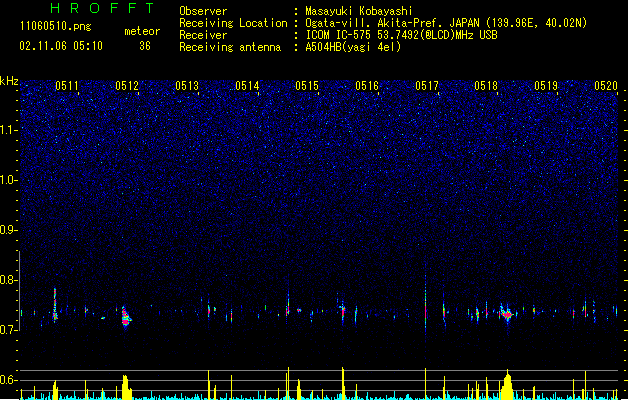Click the 0.9 kHz axis label
This screenshot has width=629, height=400.
(x=9, y=230)
